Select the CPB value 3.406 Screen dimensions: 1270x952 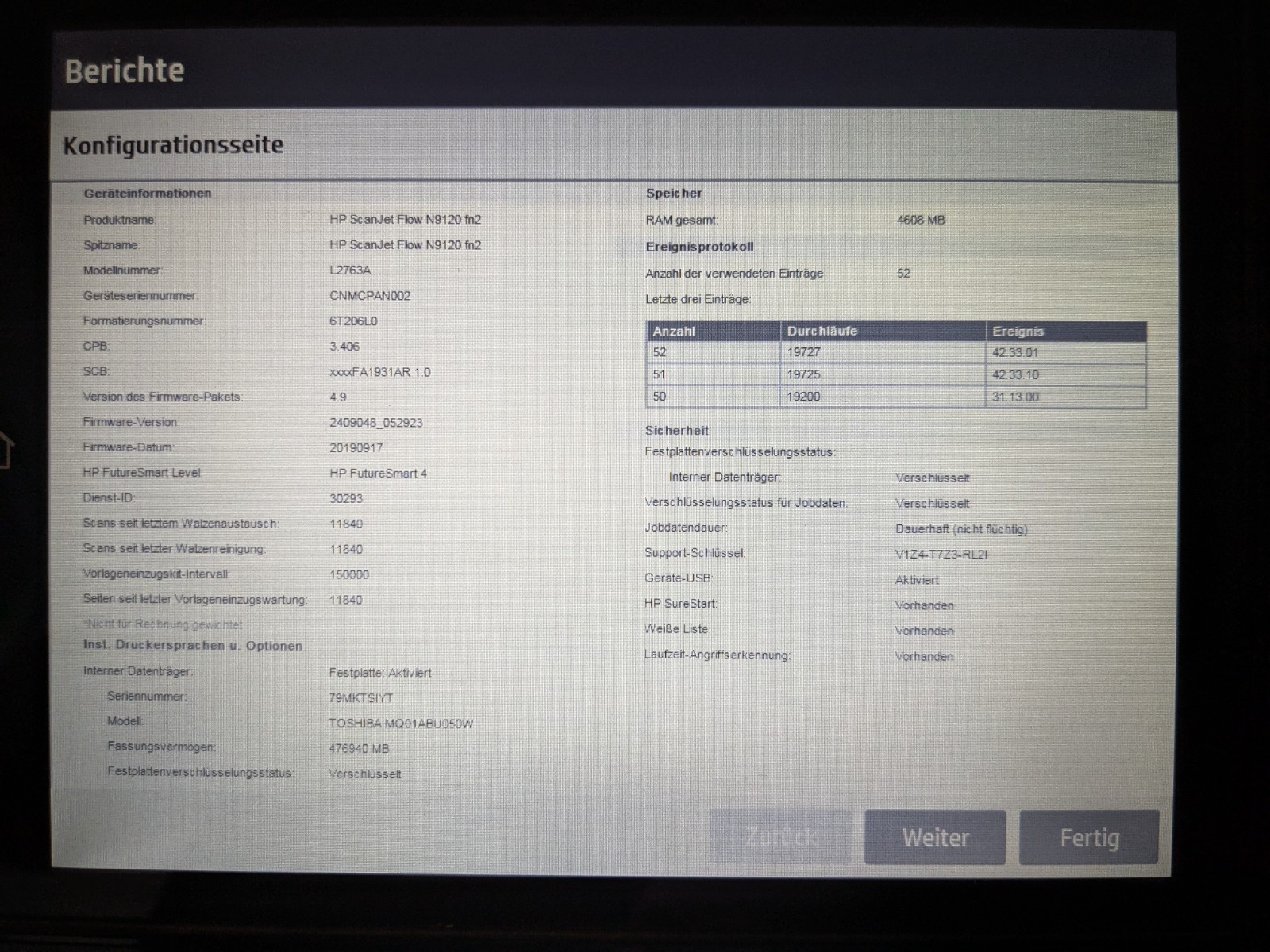344,347
